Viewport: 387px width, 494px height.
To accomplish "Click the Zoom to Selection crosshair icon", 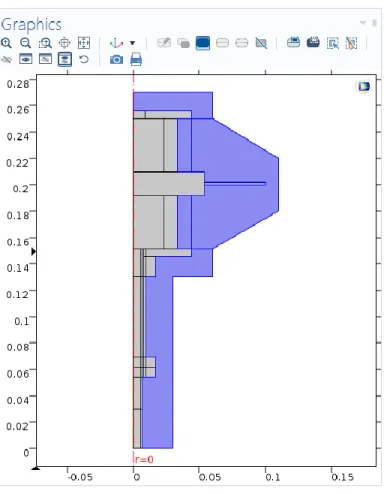I will [x=64, y=43].
